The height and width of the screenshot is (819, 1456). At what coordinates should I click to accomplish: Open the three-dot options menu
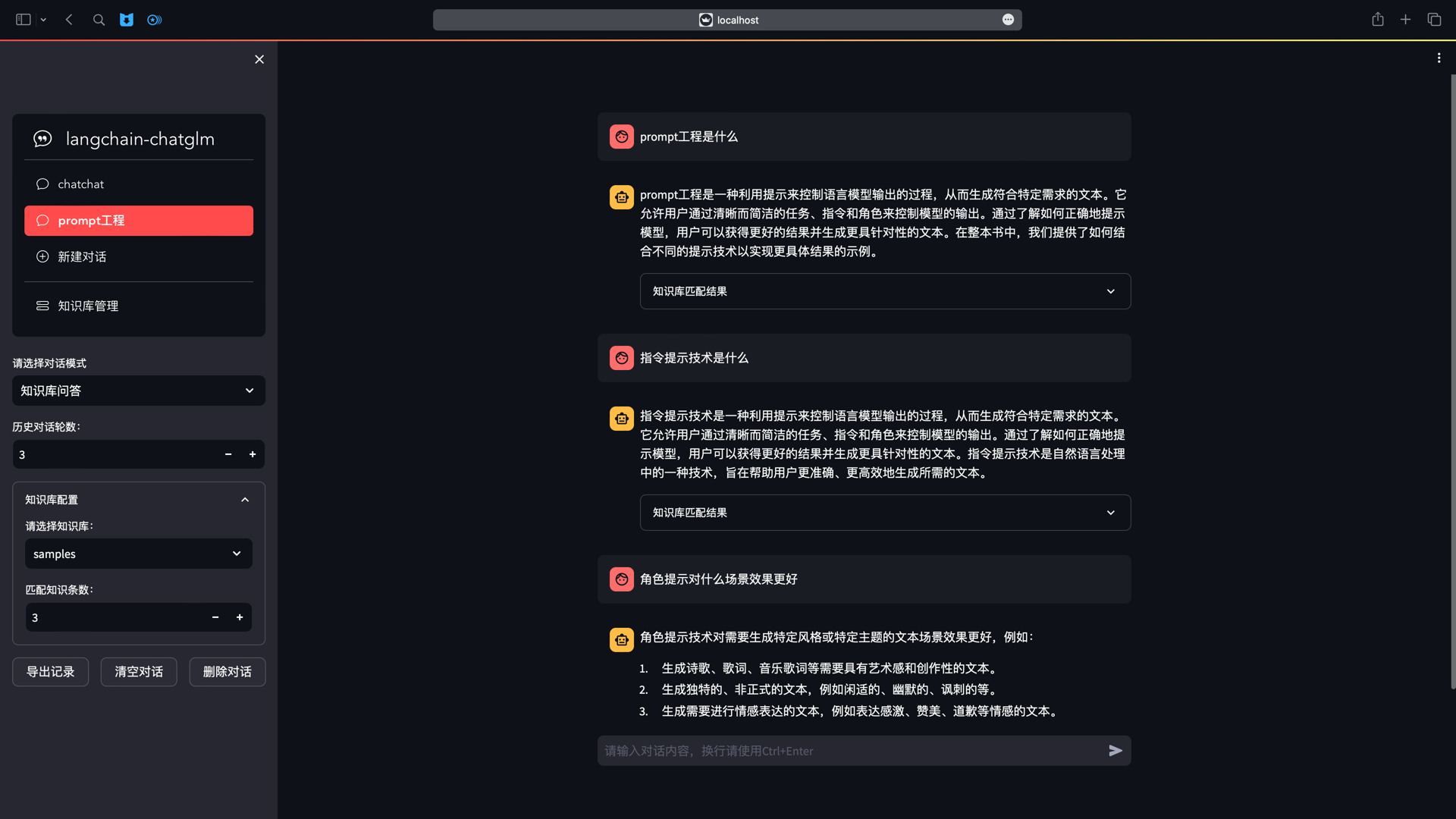point(1439,58)
